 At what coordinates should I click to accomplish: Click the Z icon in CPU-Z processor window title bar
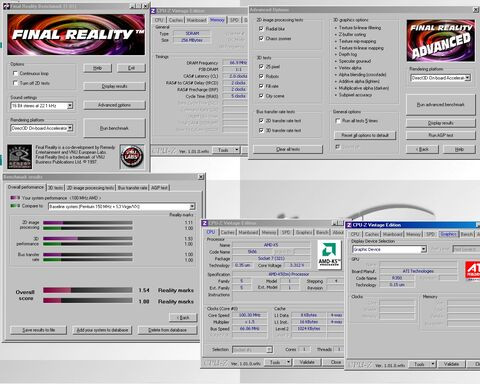(205, 223)
